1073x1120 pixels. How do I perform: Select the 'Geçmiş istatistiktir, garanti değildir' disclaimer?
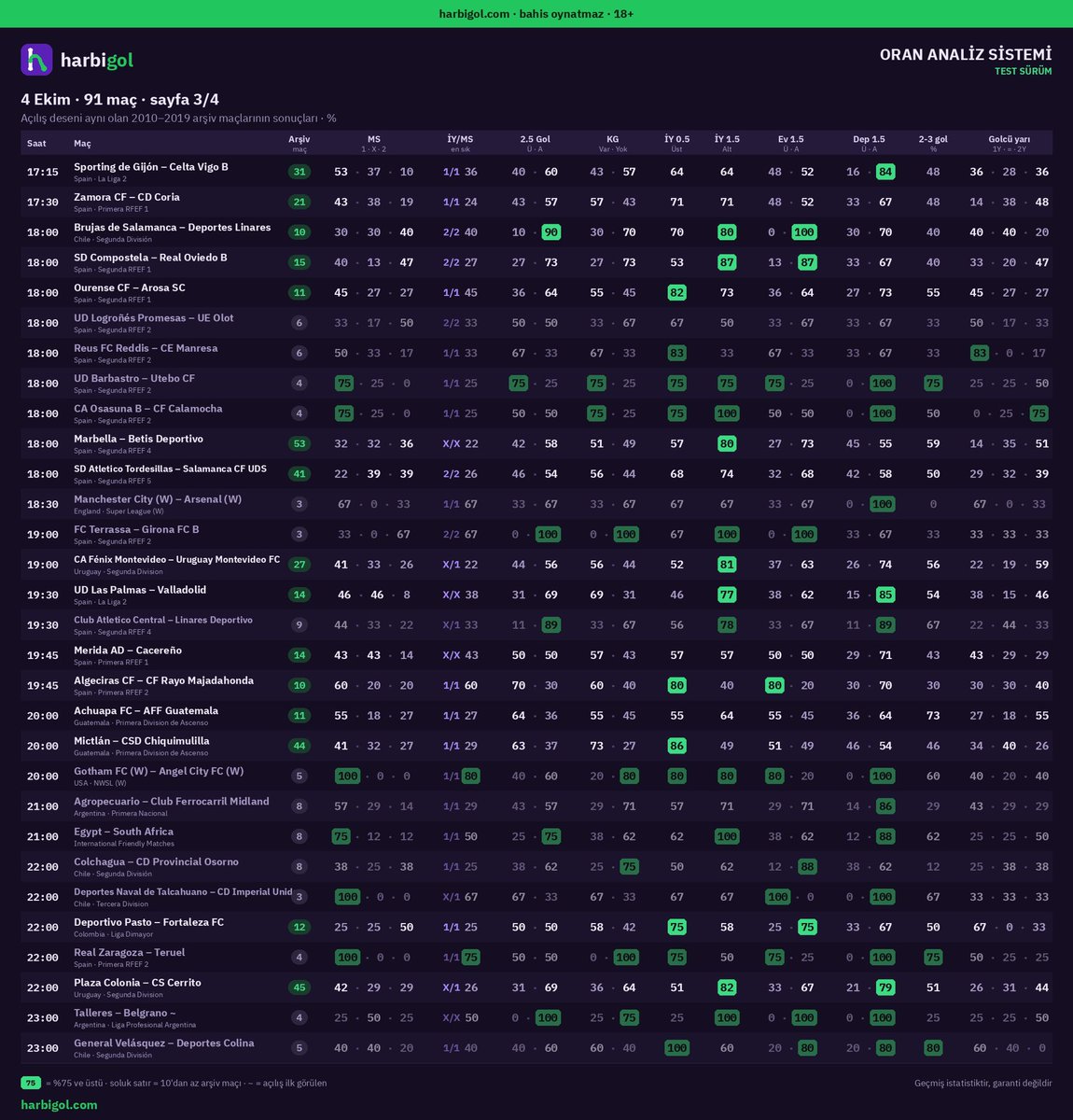point(983,1084)
